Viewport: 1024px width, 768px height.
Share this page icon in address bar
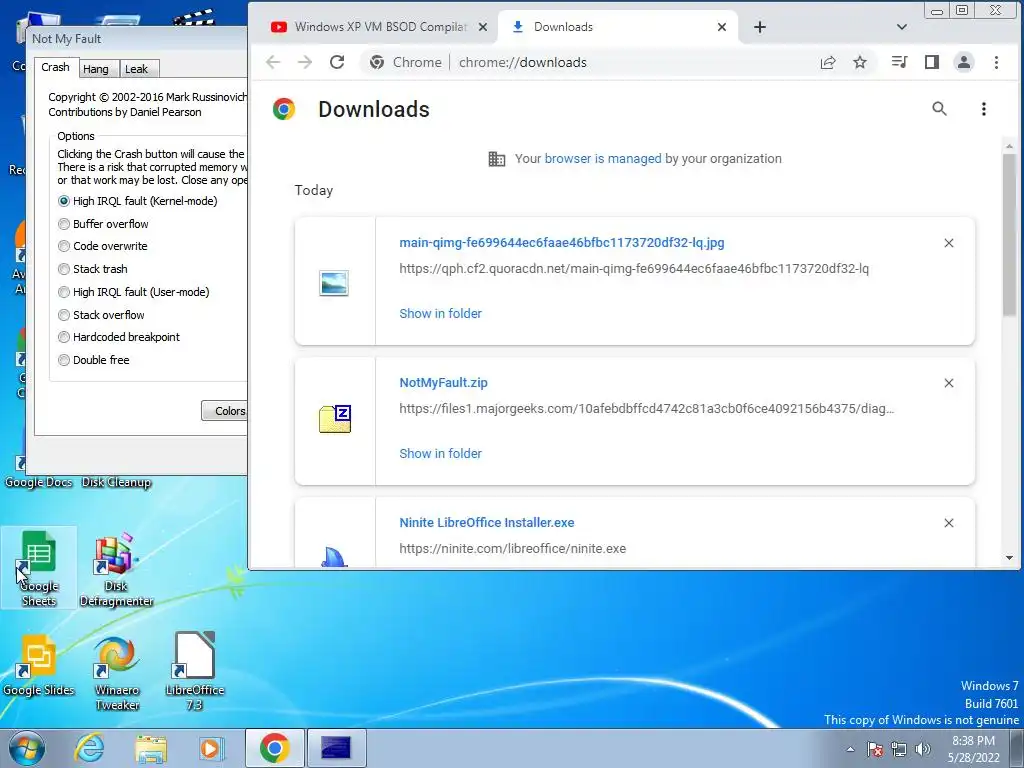coord(828,62)
